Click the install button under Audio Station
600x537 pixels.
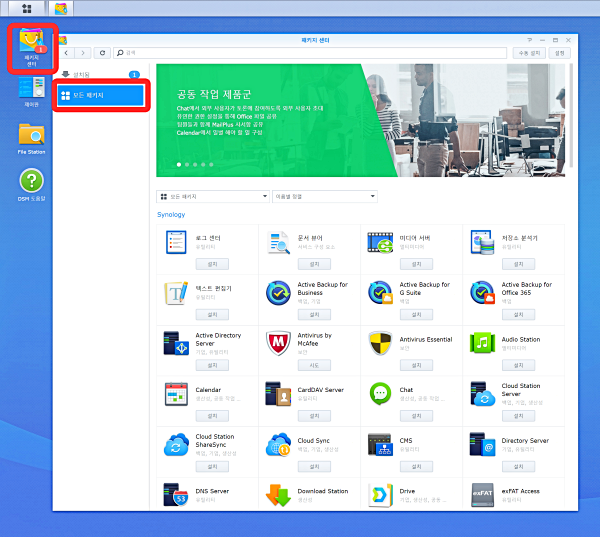[x=518, y=365]
